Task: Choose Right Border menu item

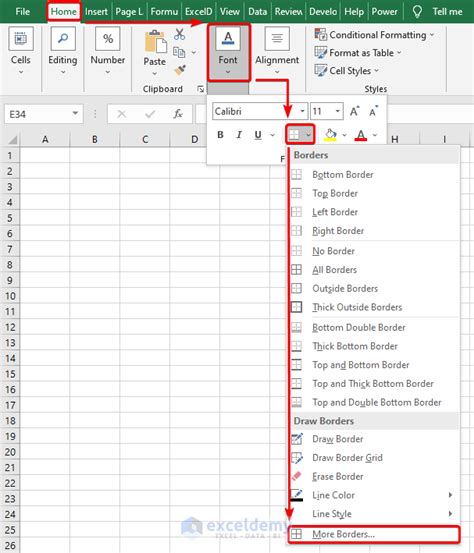Action: click(x=375, y=231)
